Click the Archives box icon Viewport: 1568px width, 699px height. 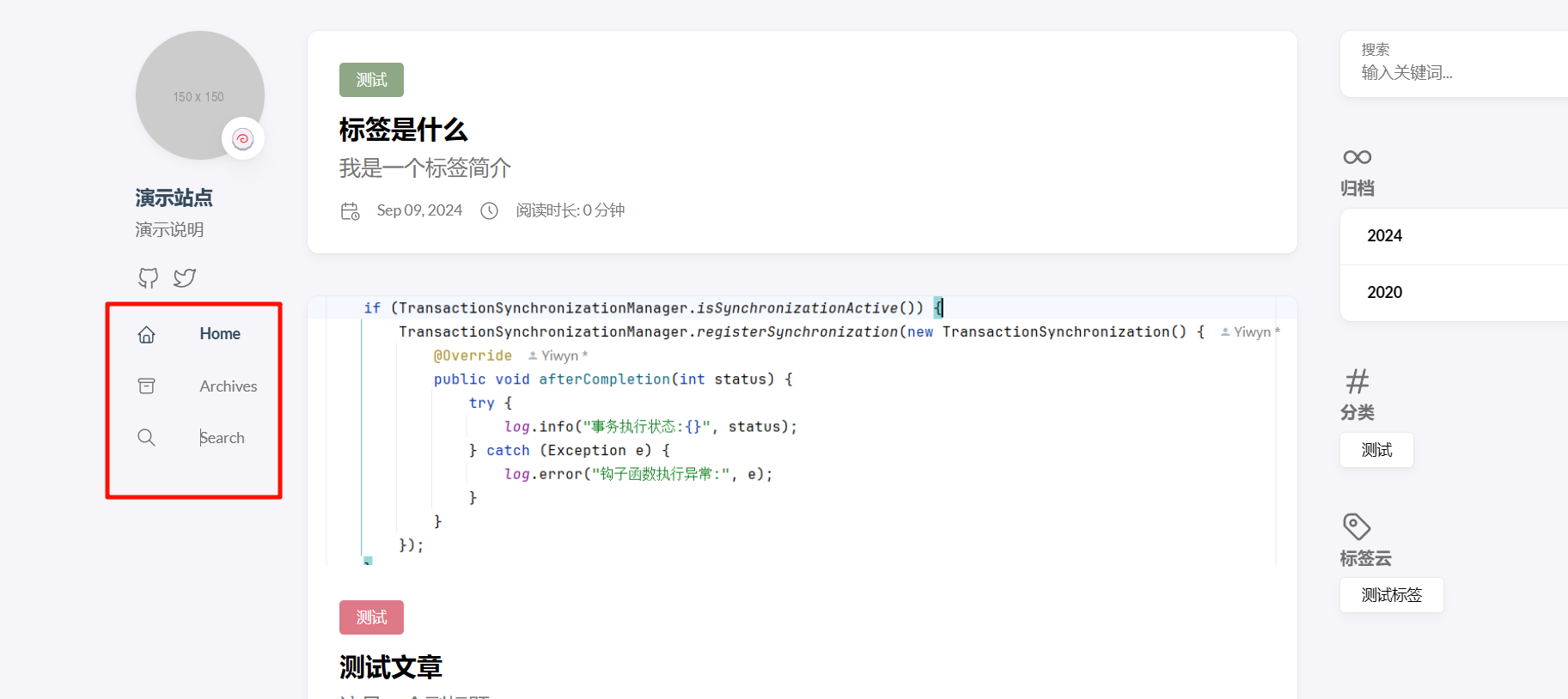click(x=147, y=386)
